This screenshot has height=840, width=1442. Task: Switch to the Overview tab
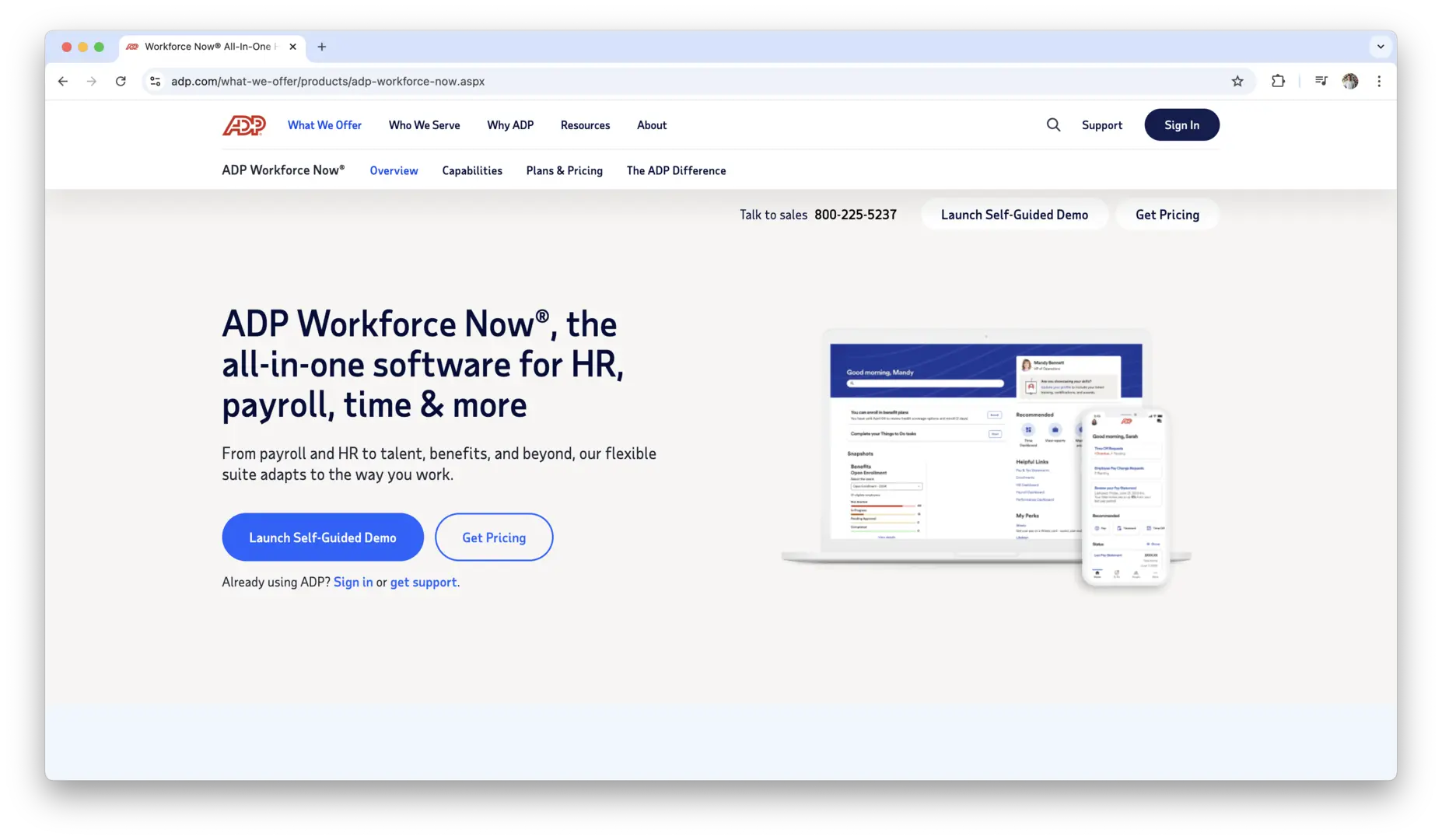(394, 171)
